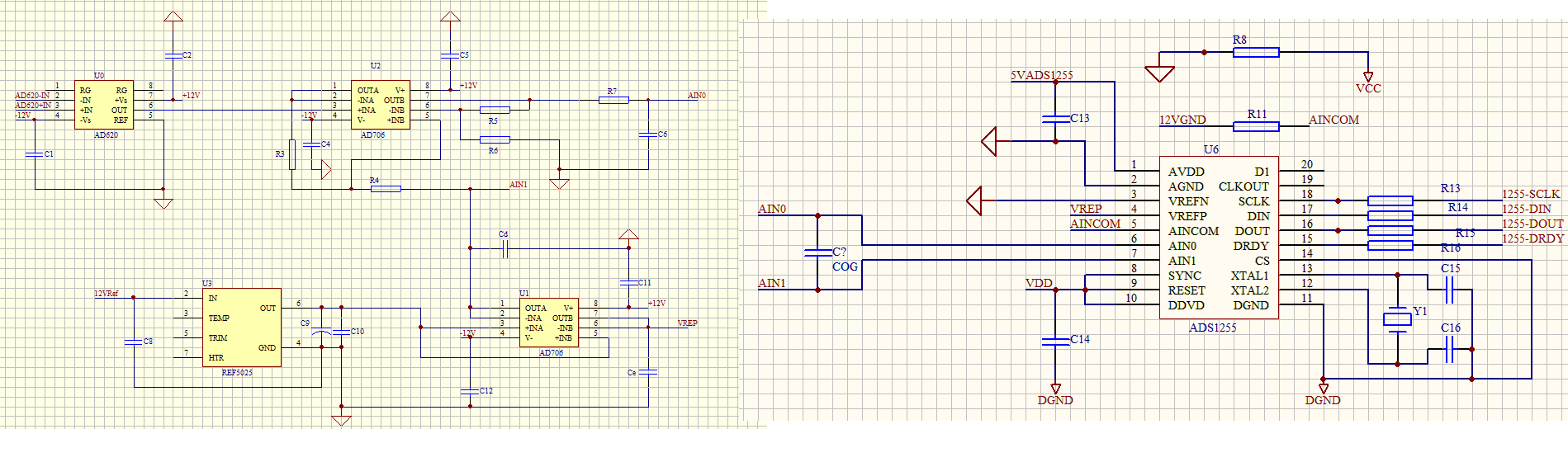Select capacitor C14 above DGND
Viewport: 1568px width, 462px height.
point(1055,341)
